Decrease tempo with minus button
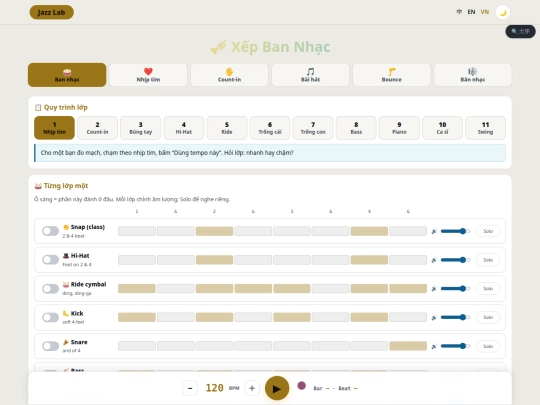Screen dimensions: 540x405 [x=190, y=388]
